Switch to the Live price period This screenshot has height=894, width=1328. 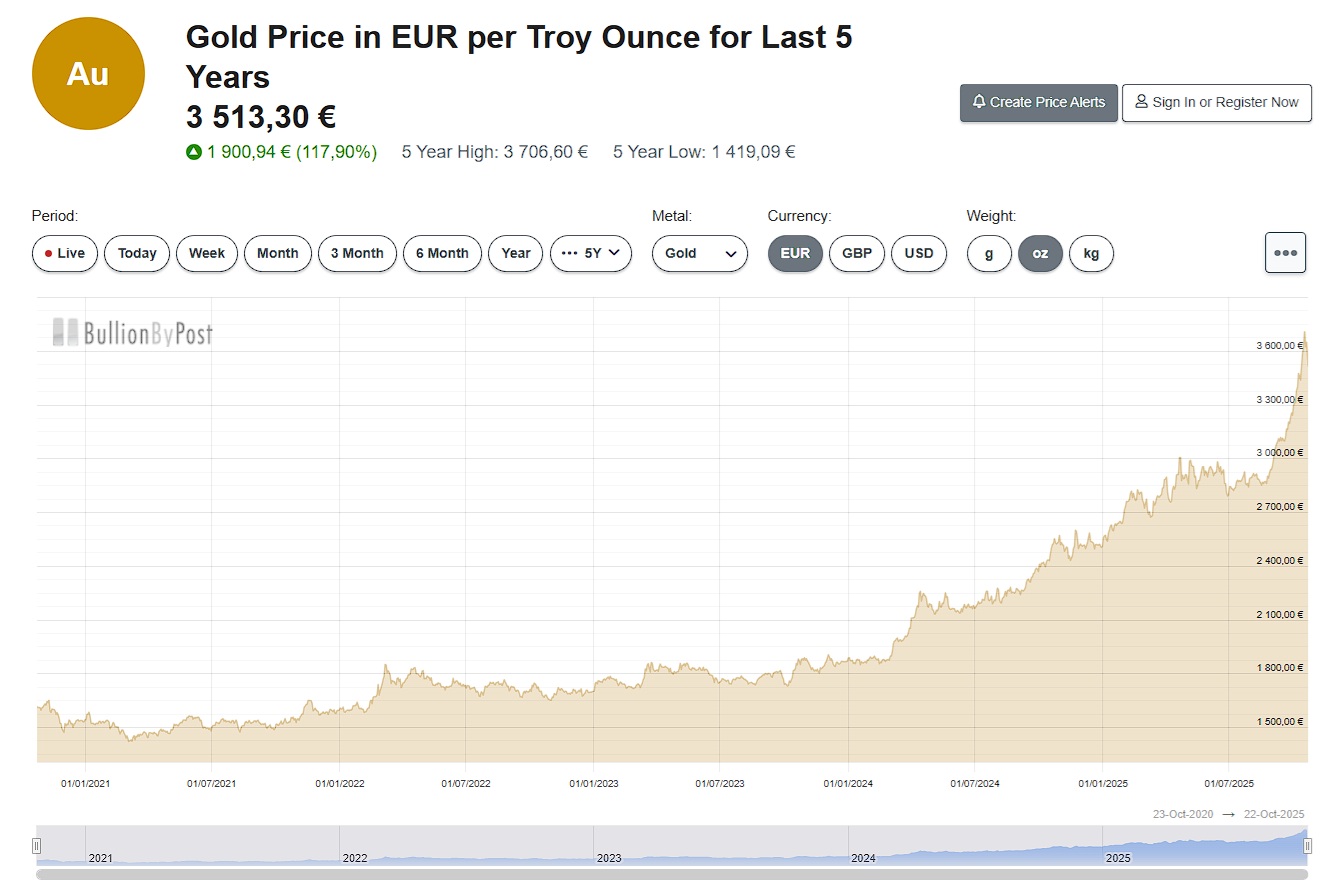click(x=65, y=253)
